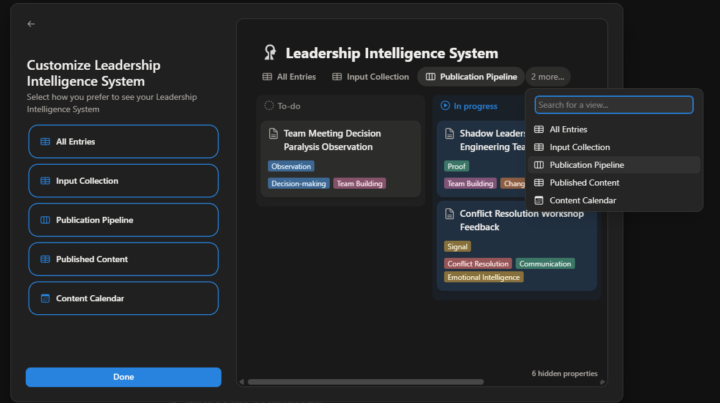720x403 pixels.
Task: Click the right scroll arrow of preview scrollbar
Action: (x=602, y=382)
